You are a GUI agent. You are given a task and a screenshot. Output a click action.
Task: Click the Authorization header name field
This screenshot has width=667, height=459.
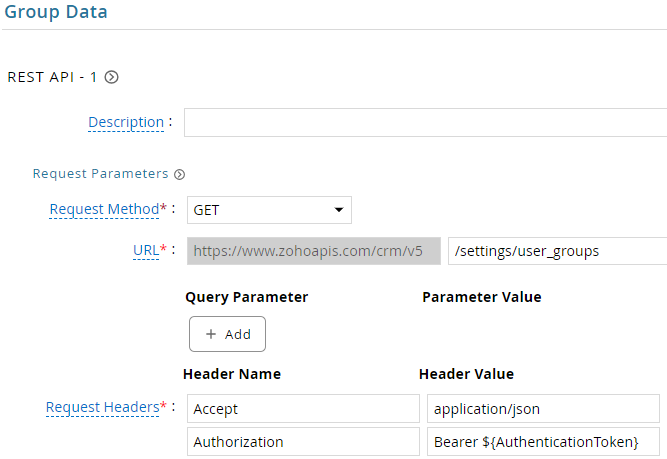coord(303,442)
